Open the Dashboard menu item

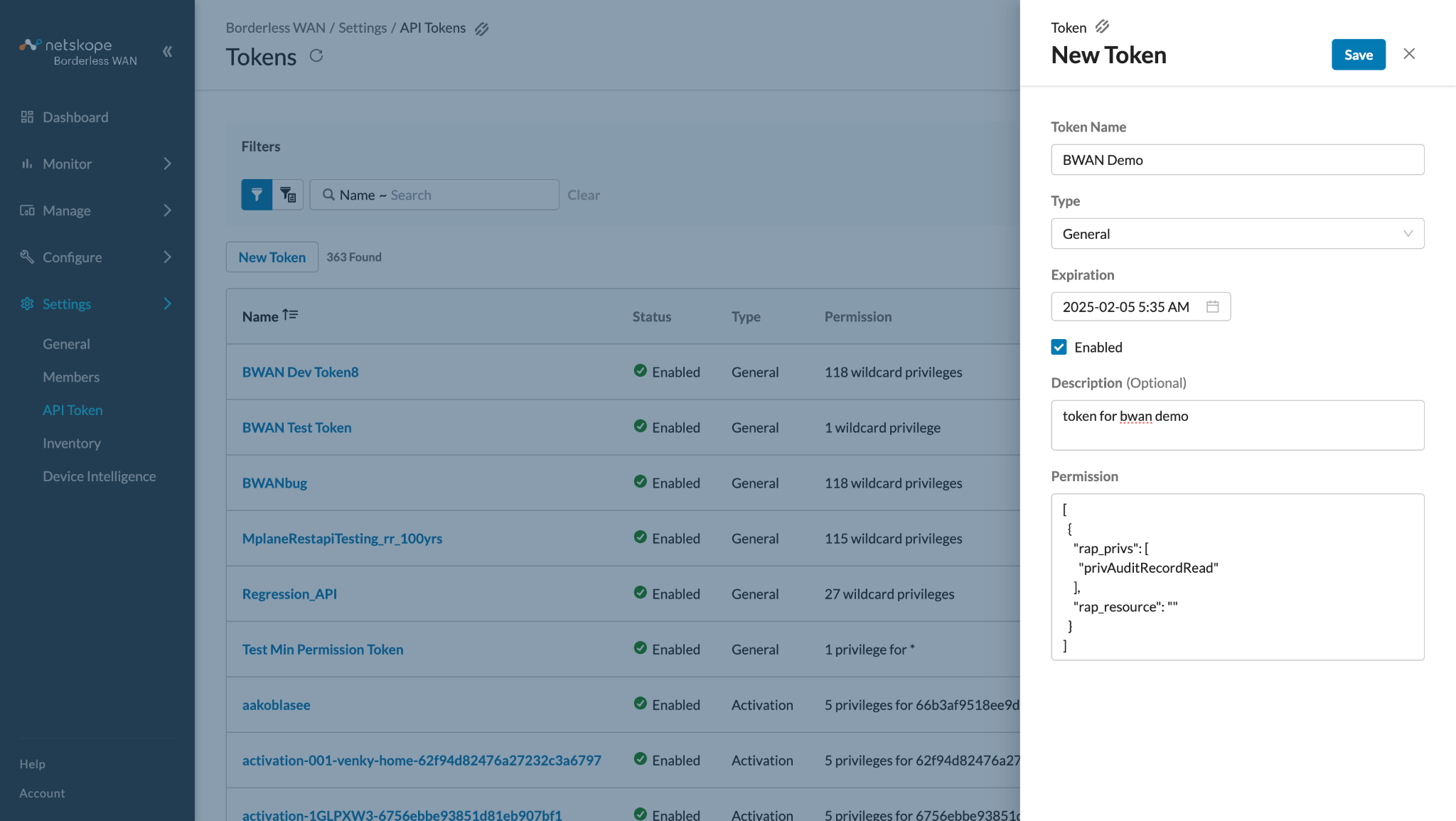point(75,117)
